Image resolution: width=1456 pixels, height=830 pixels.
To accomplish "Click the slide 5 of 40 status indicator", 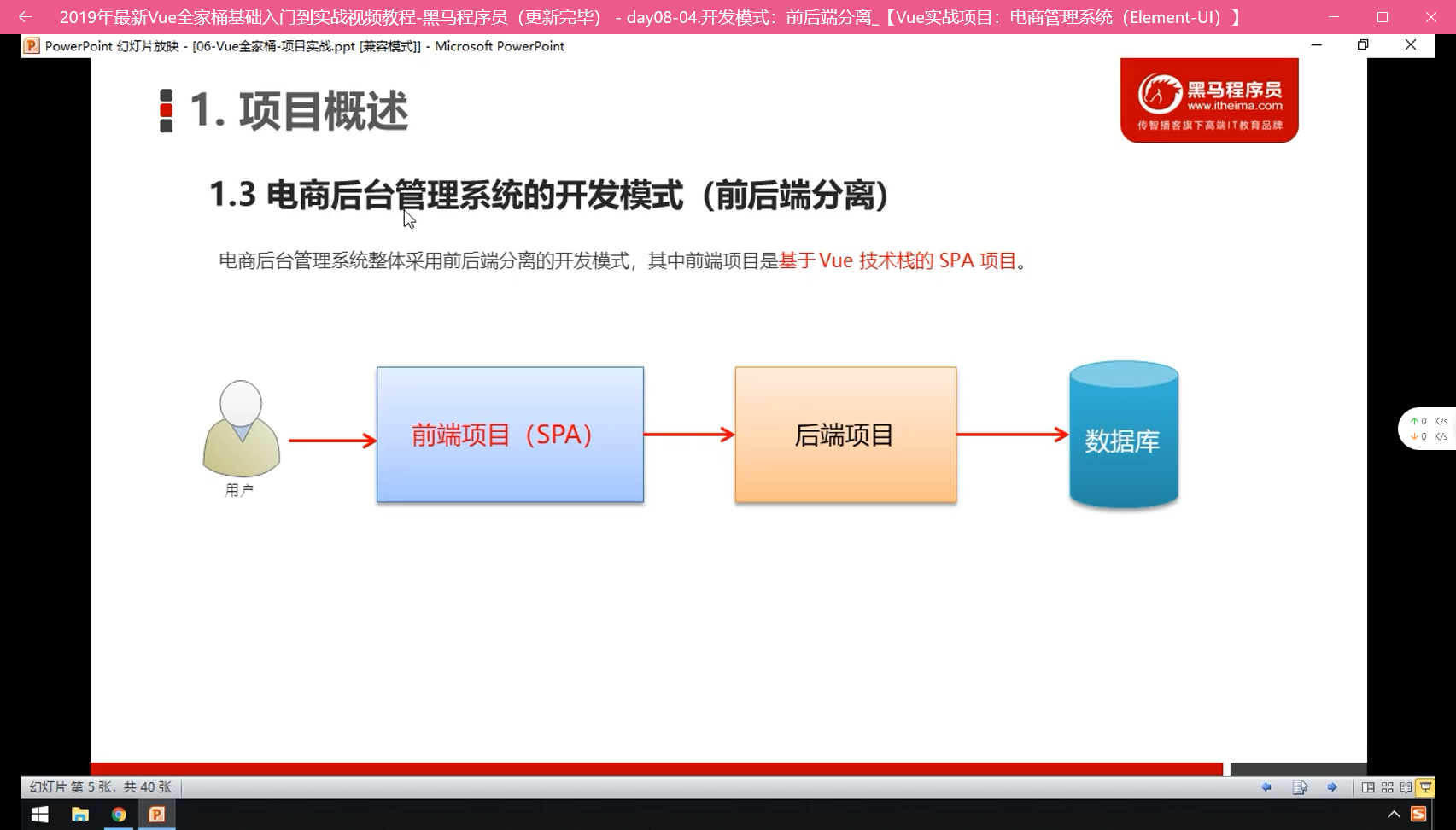I will click(101, 787).
